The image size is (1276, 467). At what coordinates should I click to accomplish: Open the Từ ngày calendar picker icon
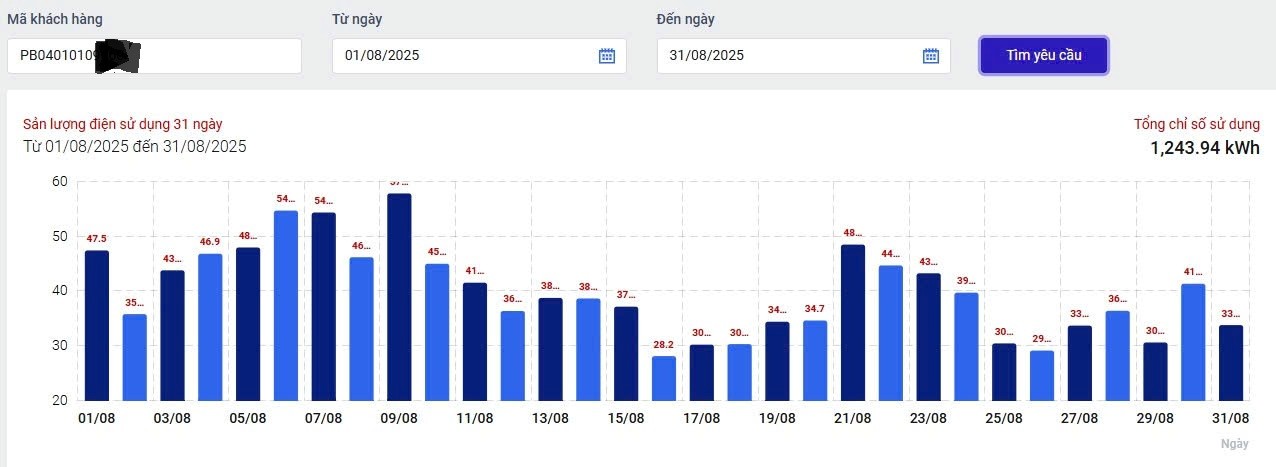[x=606, y=56]
